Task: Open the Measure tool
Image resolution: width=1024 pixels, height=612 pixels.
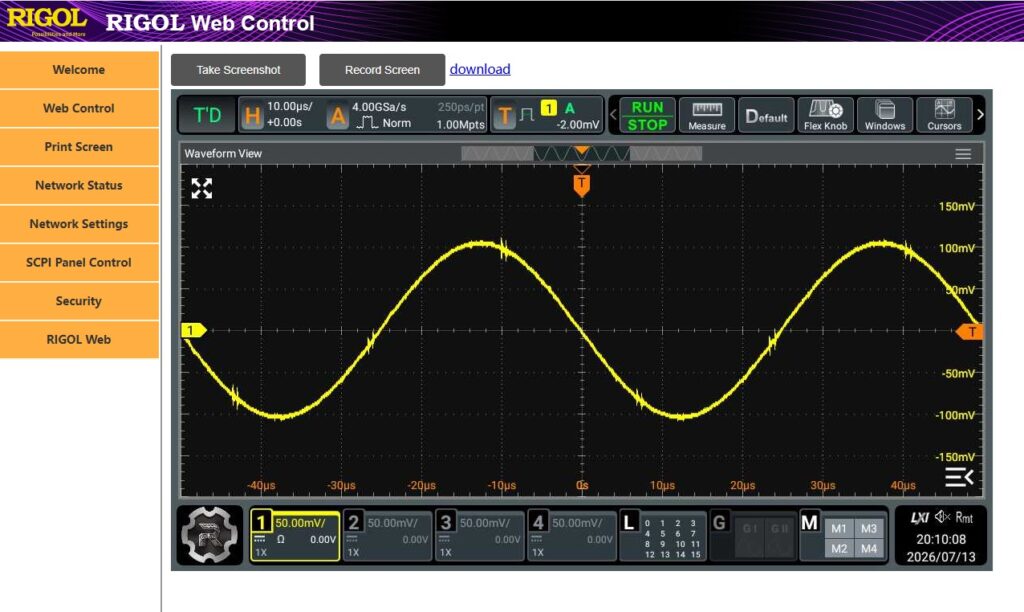Action: [707, 116]
